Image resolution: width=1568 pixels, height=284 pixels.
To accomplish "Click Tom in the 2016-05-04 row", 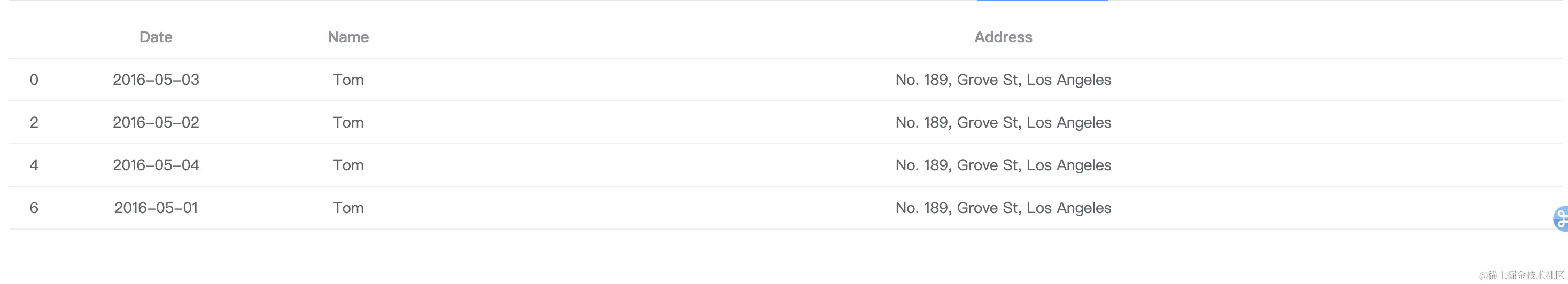I will point(348,165).
